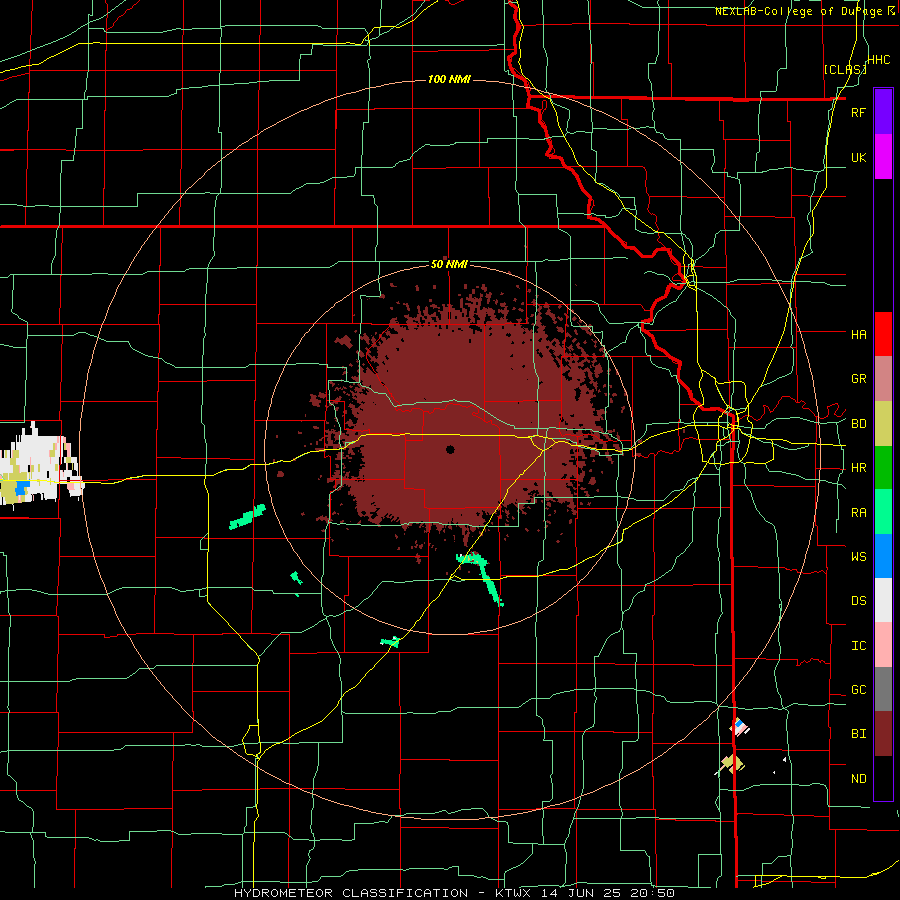The image size is (900, 900).
Task: Click the GR legend label
Action: coord(858,379)
